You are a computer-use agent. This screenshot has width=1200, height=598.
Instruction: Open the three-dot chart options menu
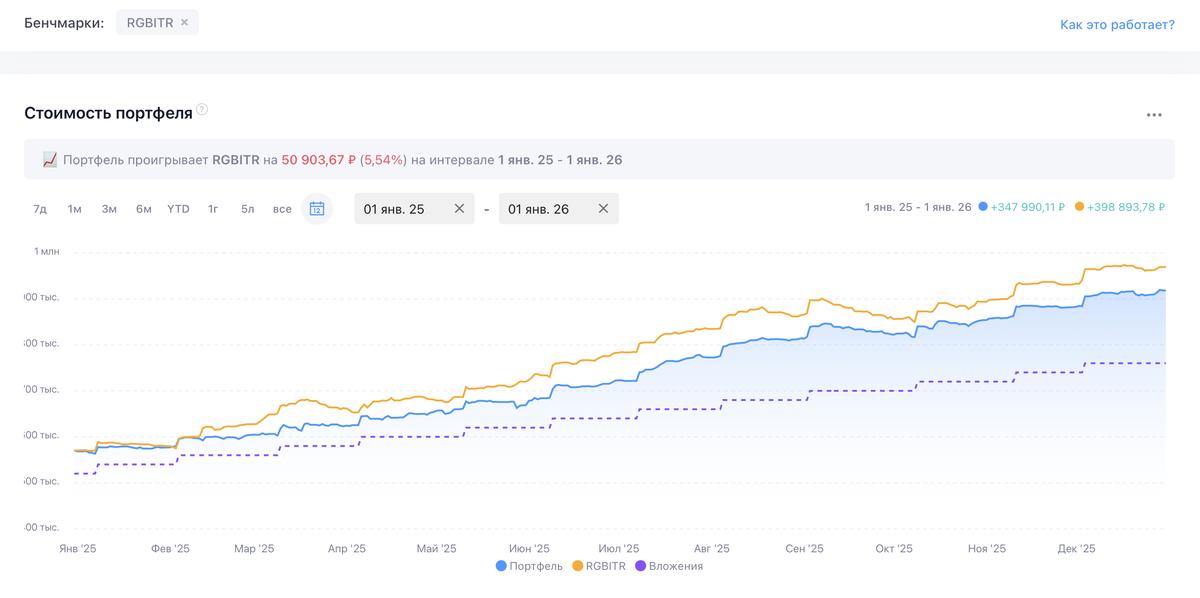(x=1154, y=115)
